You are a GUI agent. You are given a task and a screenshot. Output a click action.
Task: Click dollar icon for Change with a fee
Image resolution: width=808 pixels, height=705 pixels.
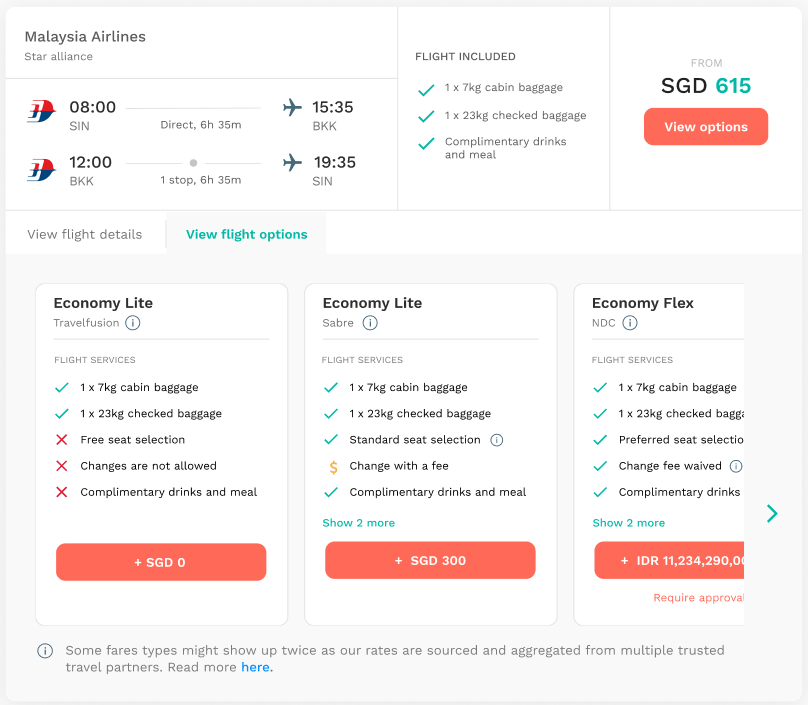(x=333, y=466)
